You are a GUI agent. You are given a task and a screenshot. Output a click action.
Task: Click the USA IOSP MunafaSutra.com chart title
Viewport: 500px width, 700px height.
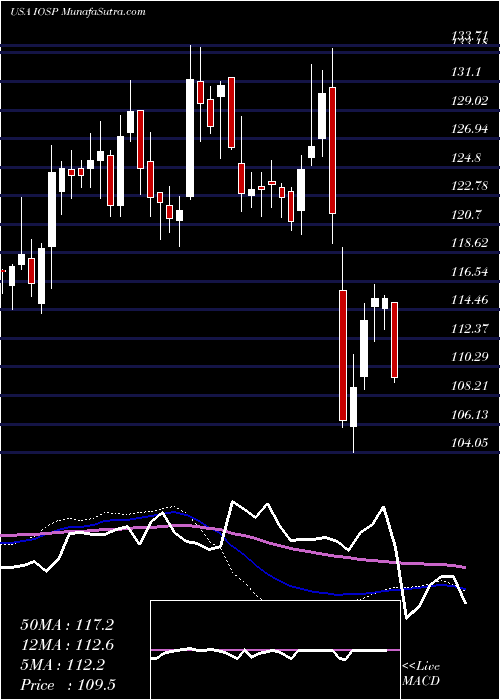pos(77,12)
